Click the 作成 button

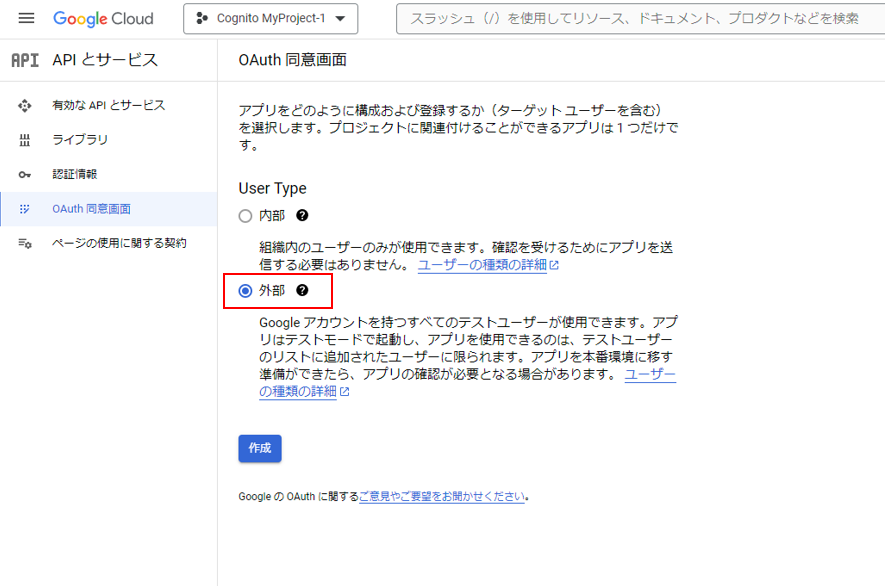tap(260, 448)
